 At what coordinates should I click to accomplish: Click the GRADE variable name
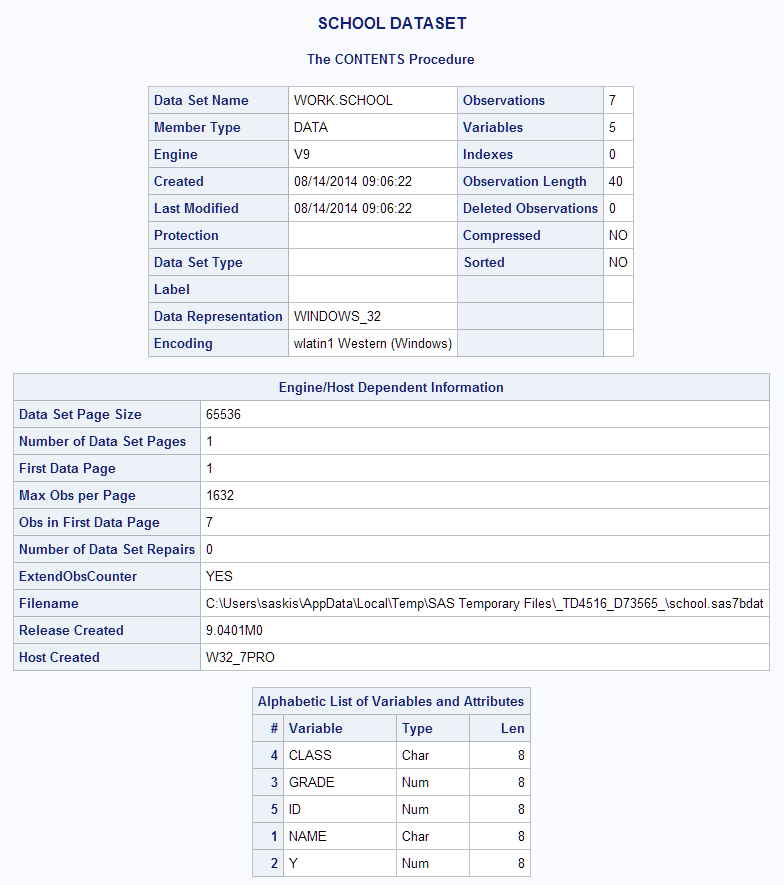[x=312, y=782]
